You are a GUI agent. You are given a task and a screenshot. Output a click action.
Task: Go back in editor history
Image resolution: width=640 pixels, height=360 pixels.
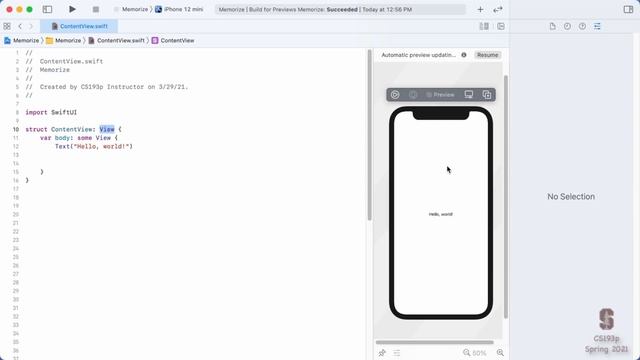click(20, 26)
